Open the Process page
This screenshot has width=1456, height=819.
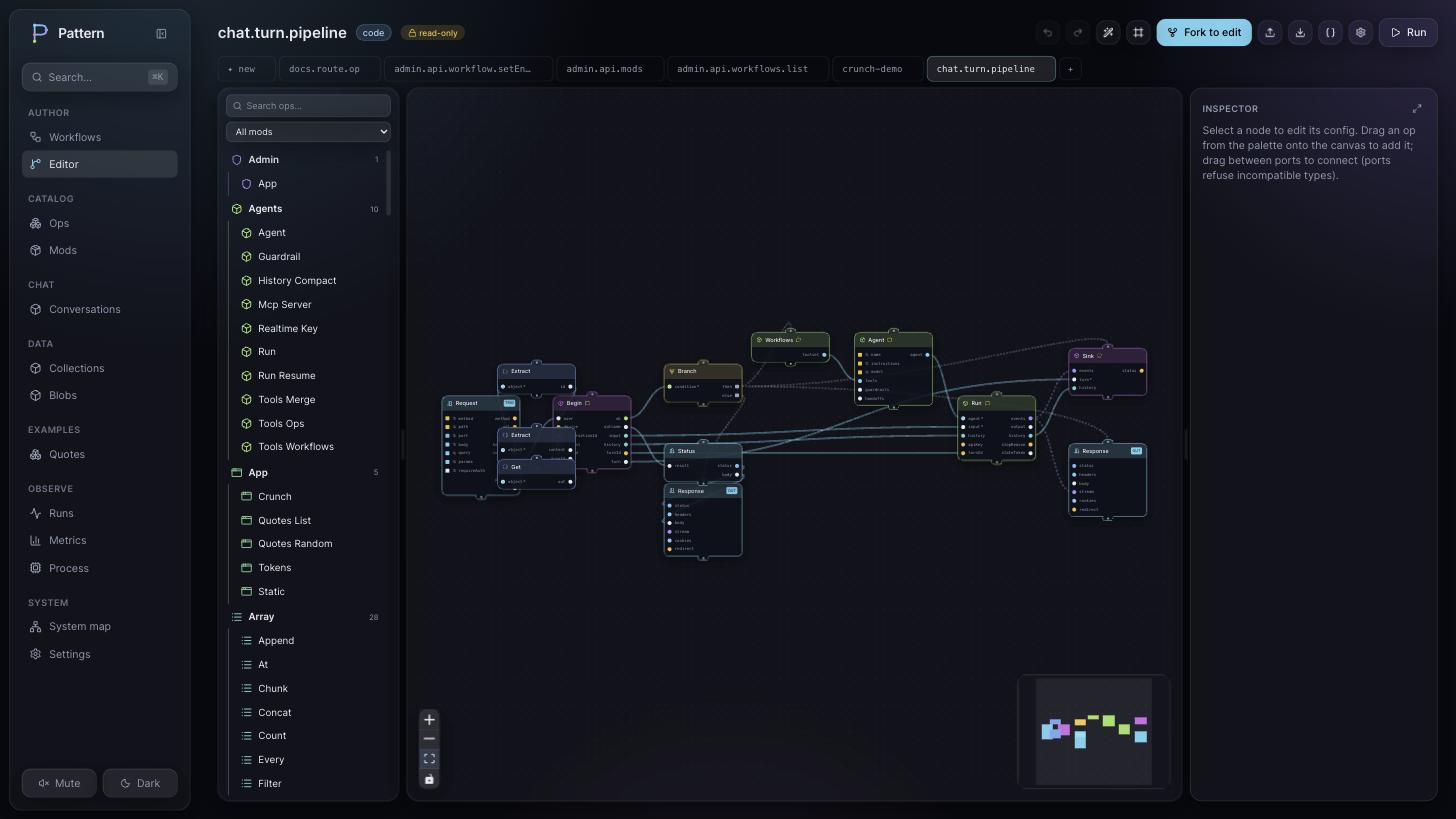pos(100,568)
